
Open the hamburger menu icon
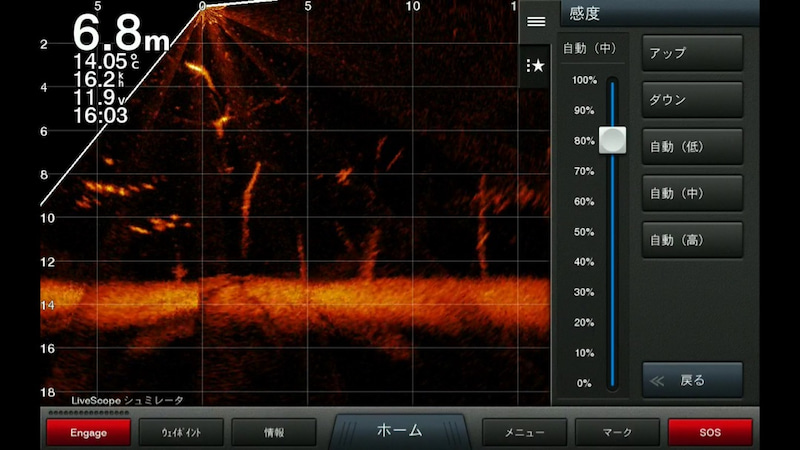tap(536, 21)
